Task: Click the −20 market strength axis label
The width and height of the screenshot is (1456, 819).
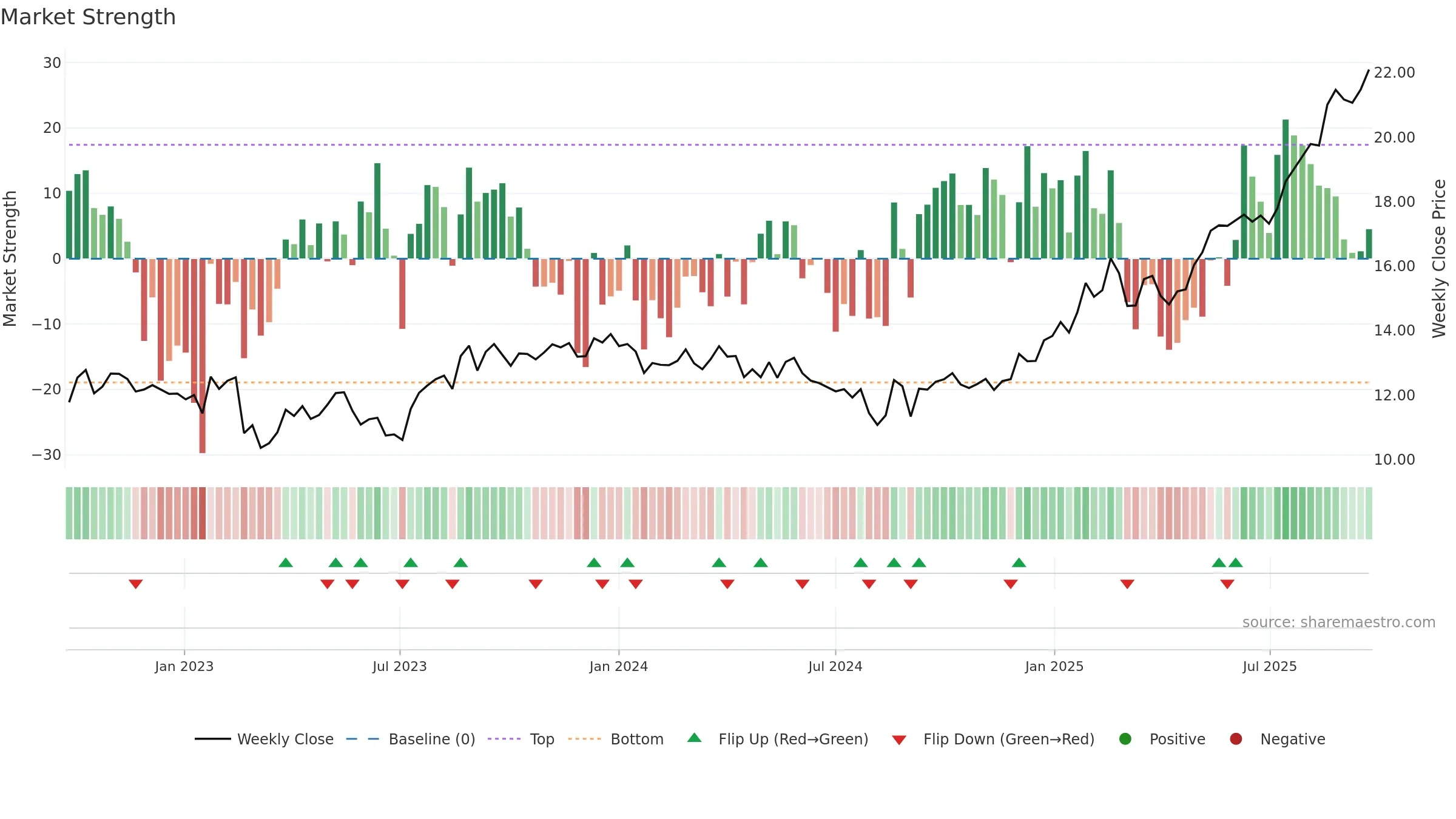Action: (x=47, y=389)
